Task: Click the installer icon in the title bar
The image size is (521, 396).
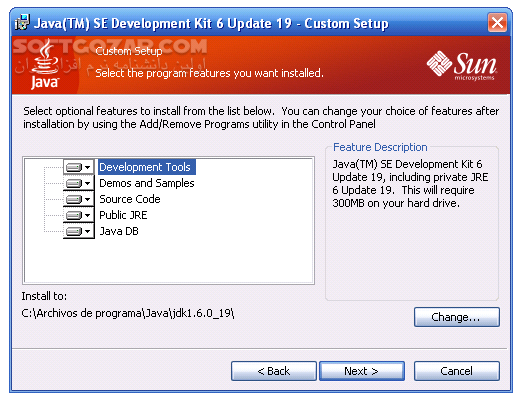Action: (23, 23)
